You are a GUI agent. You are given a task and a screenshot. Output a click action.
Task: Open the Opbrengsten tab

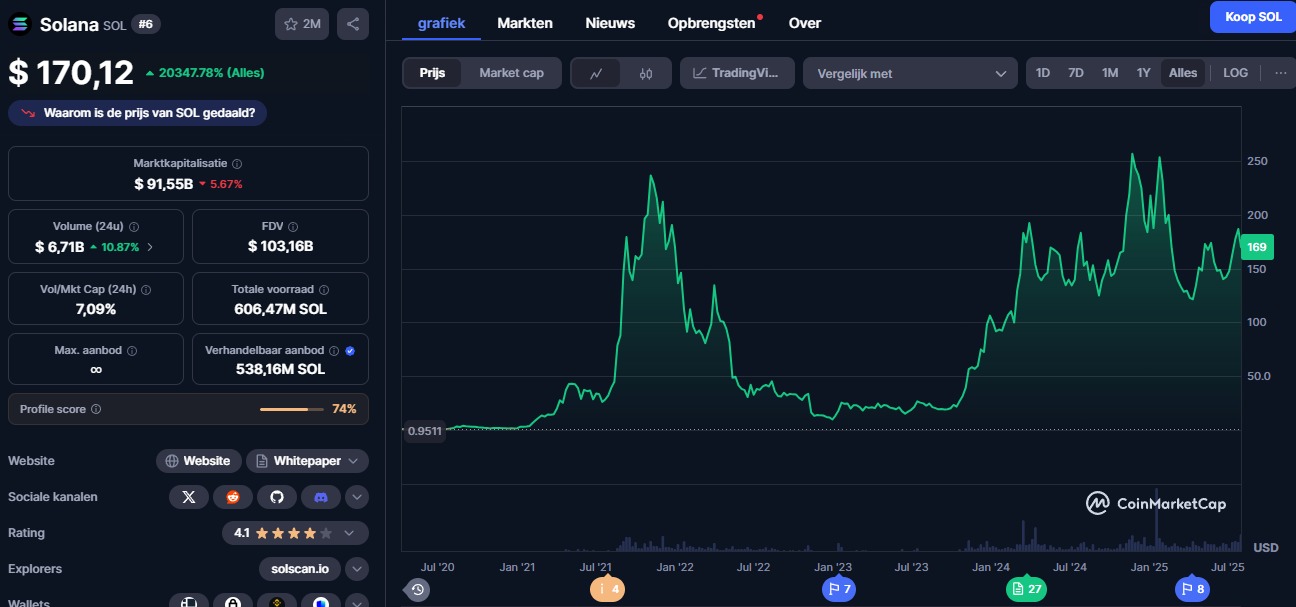coord(712,23)
